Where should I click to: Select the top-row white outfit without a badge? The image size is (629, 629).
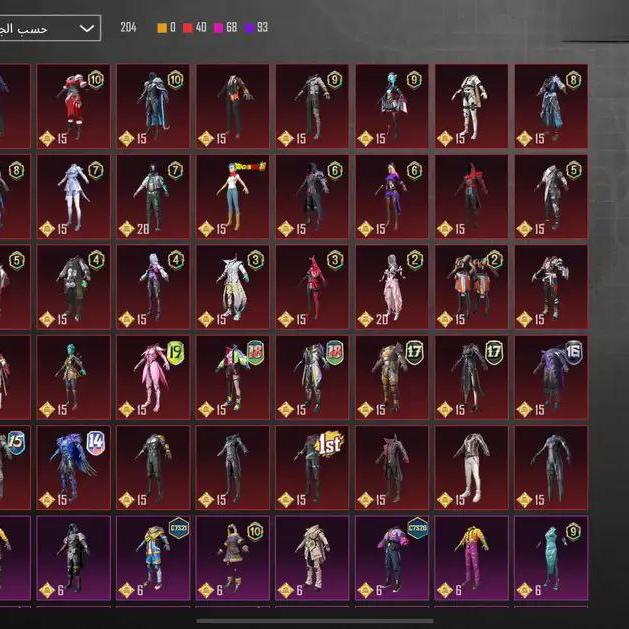click(471, 106)
